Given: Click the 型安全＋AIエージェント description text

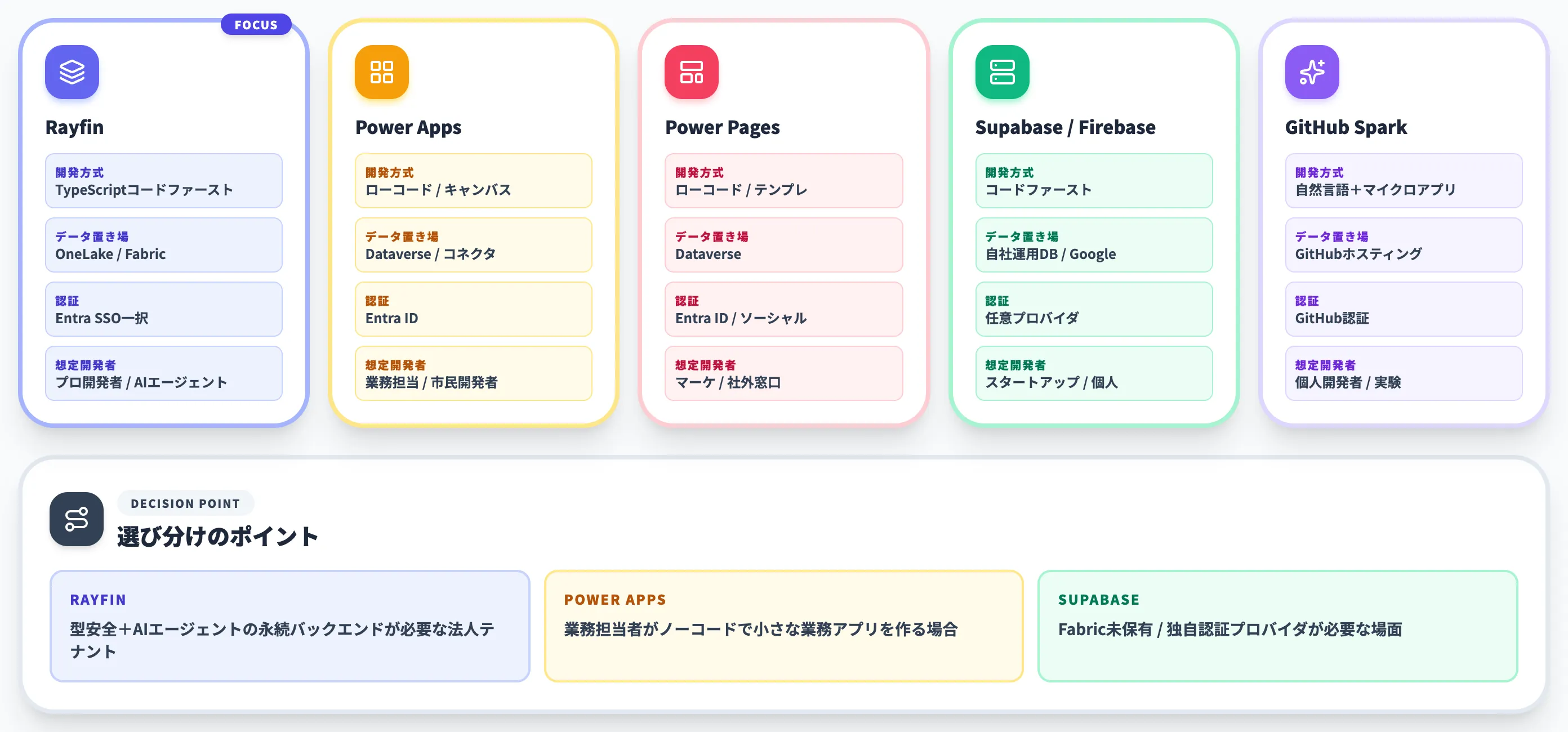Looking at the screenshot, I should tap(282, 640).
